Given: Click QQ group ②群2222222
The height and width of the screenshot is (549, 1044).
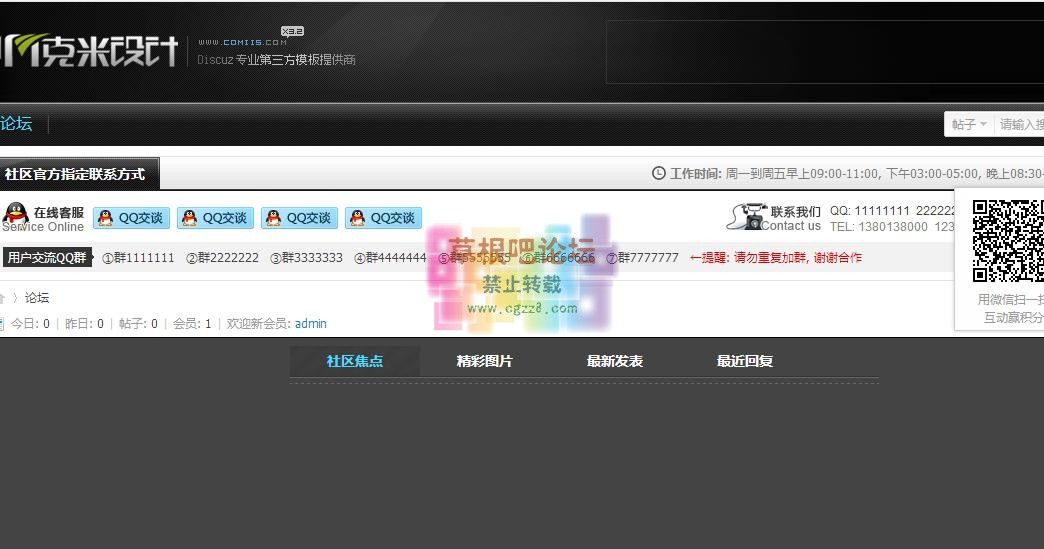Looking at the screenshot, I should [222, 258].
